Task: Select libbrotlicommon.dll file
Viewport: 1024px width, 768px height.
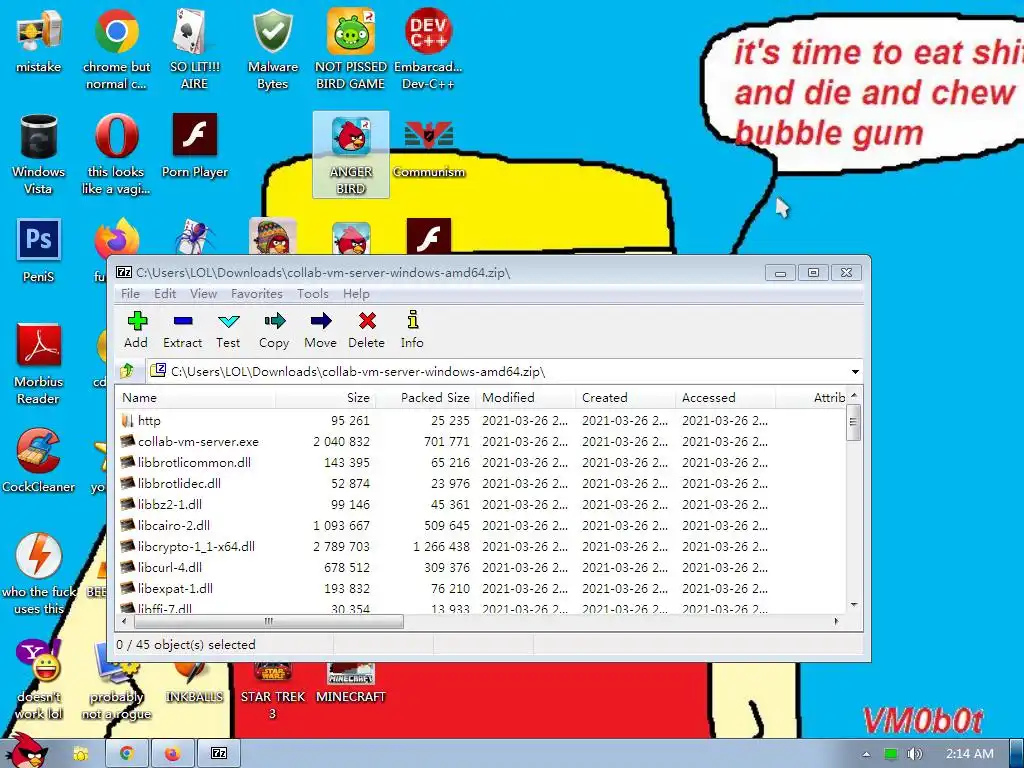Action: [481, 462]
